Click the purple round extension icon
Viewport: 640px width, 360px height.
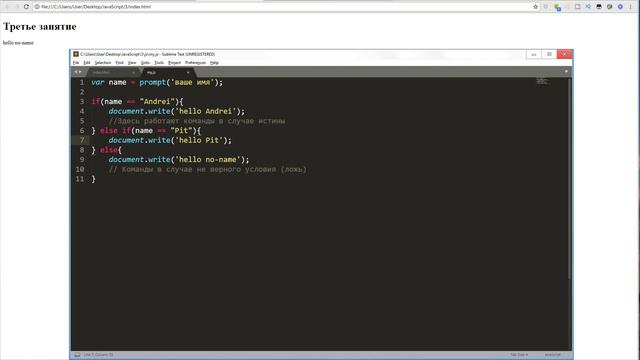(620, 7)
